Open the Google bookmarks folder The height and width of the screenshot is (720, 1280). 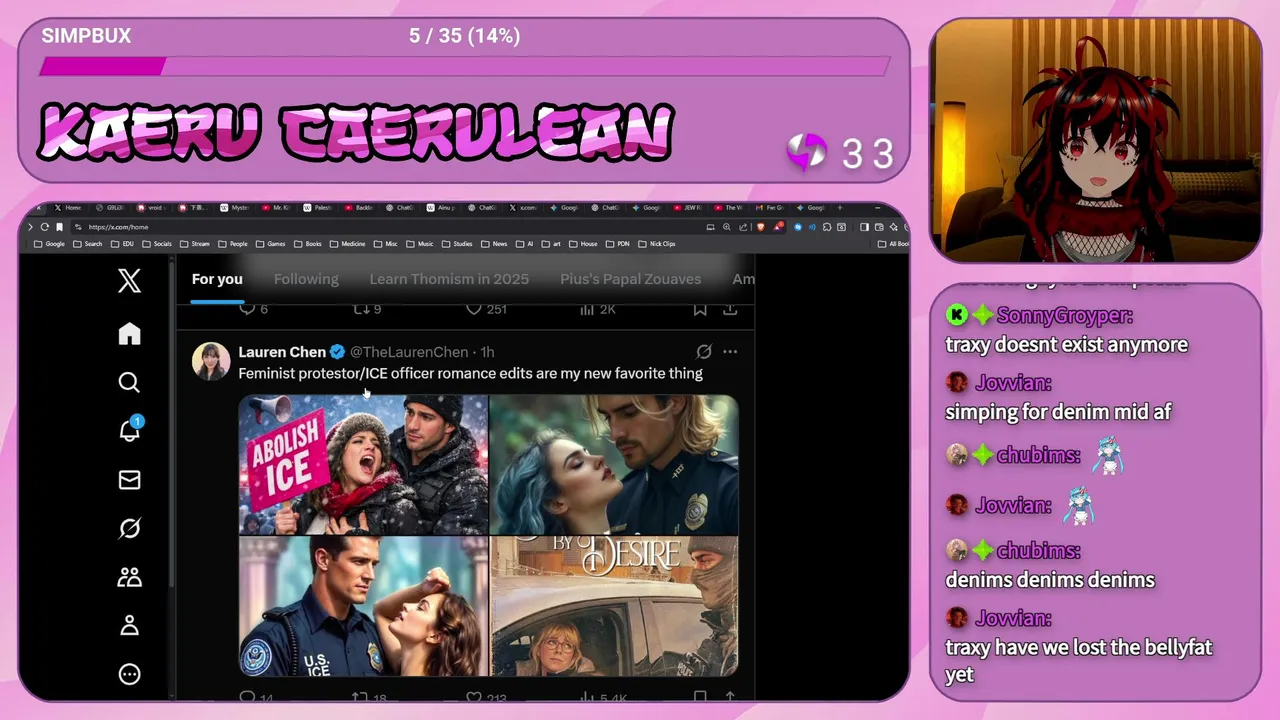[49, 244]
